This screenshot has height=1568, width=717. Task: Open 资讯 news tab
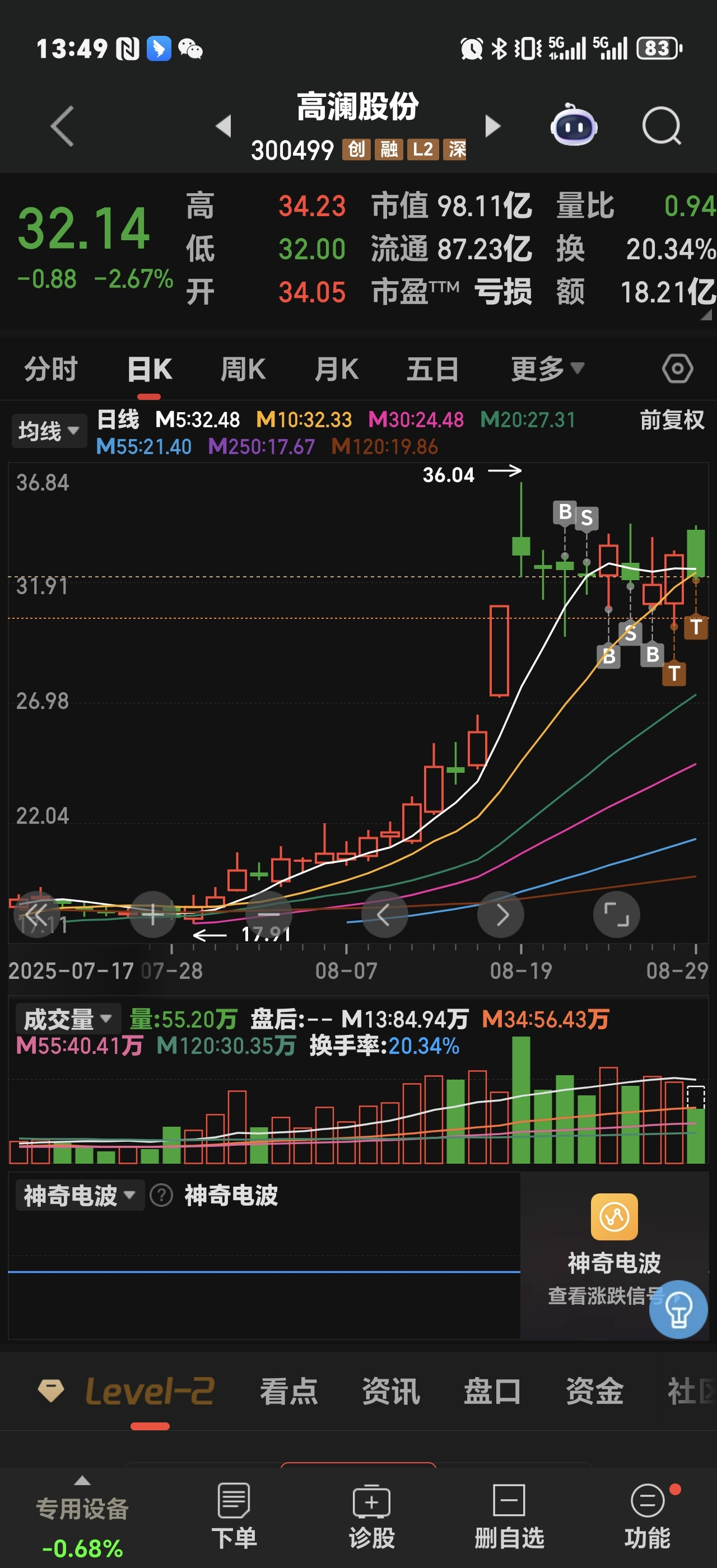point(391,1391)
